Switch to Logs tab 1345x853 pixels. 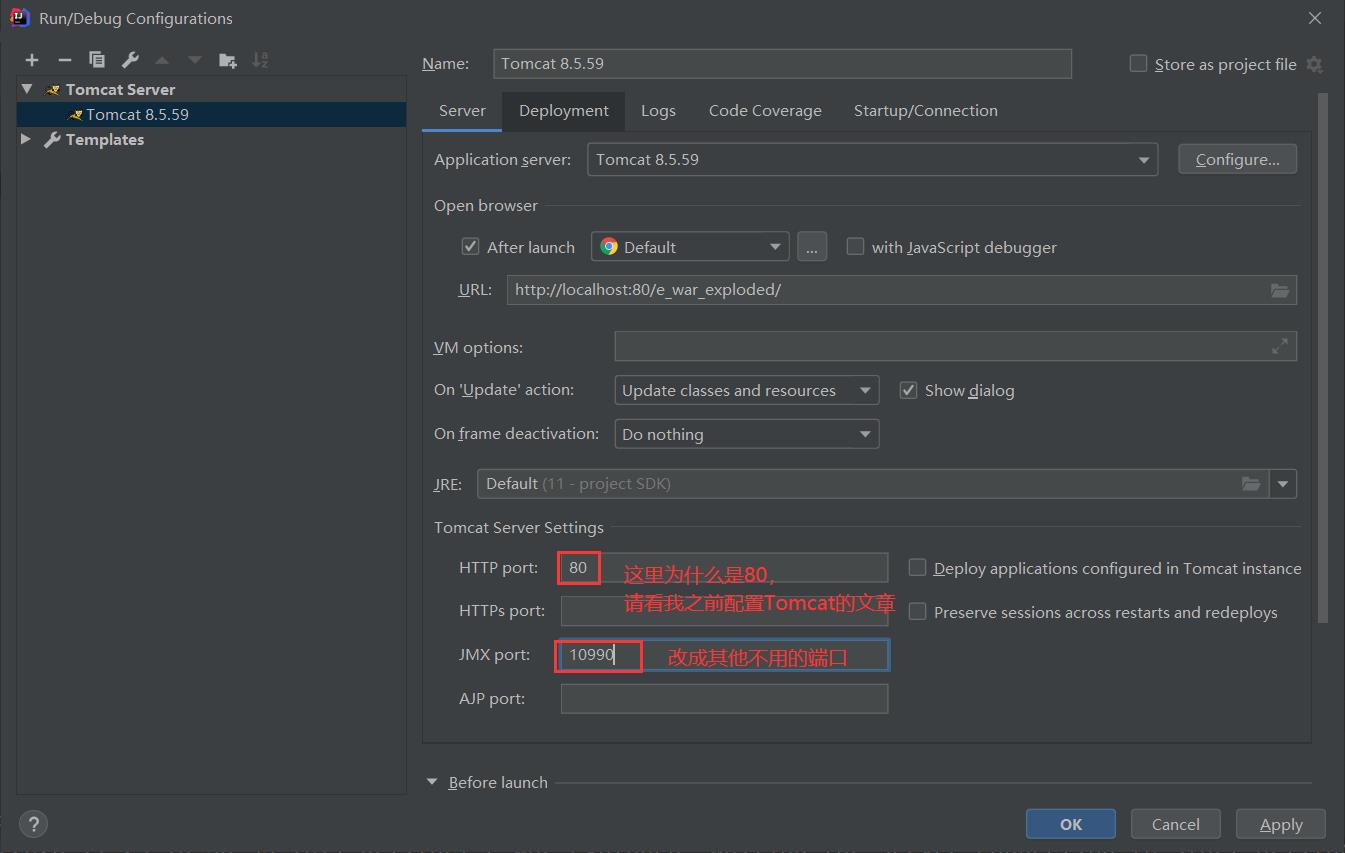pyautogui.click(x=658, y=111)
